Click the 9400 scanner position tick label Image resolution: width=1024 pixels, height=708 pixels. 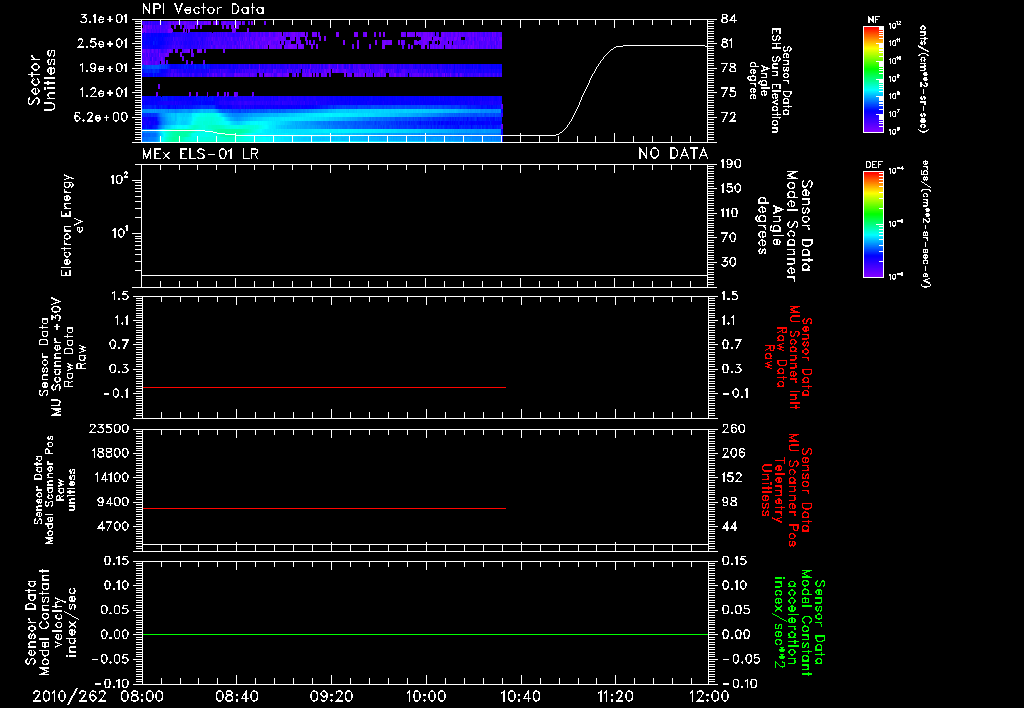click(x=112, y=502)
